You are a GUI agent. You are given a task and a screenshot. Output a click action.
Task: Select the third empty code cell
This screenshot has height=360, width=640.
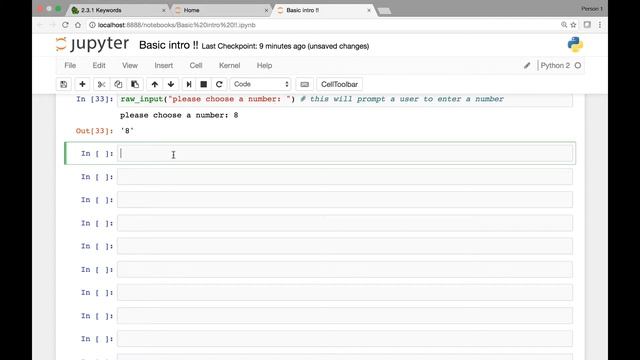(x=345, y=200)
